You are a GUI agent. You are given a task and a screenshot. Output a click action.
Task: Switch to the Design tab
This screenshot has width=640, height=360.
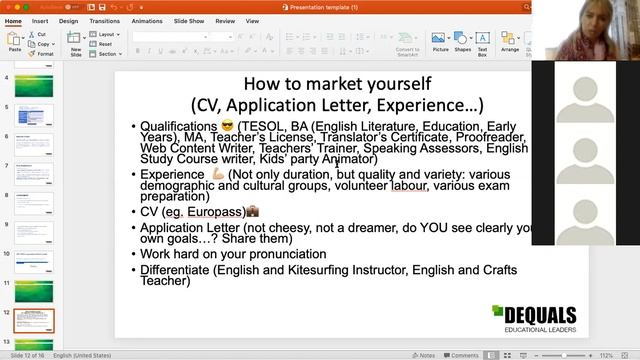tap(68, 21)
